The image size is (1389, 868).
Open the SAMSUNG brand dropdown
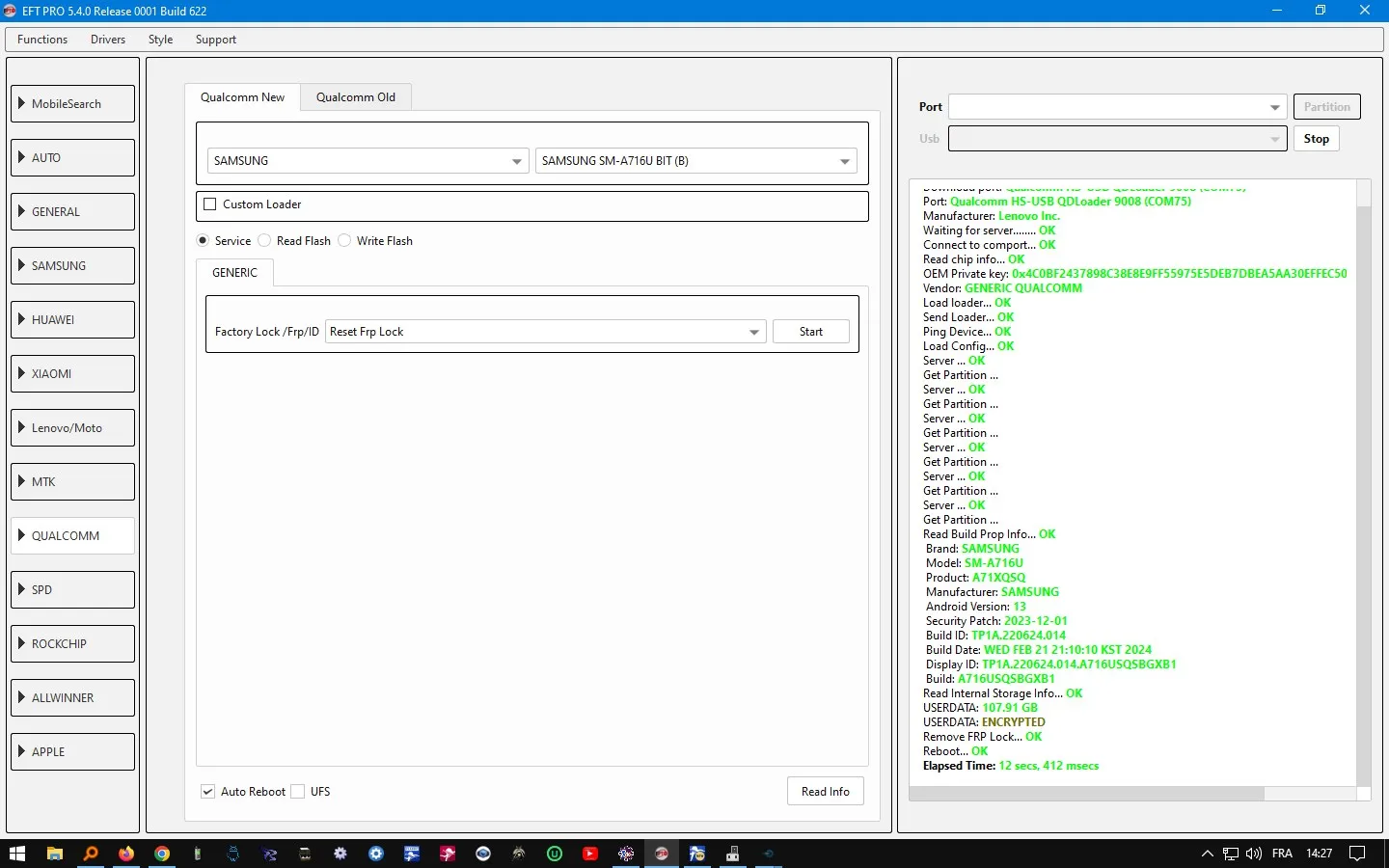click(368, 161)
